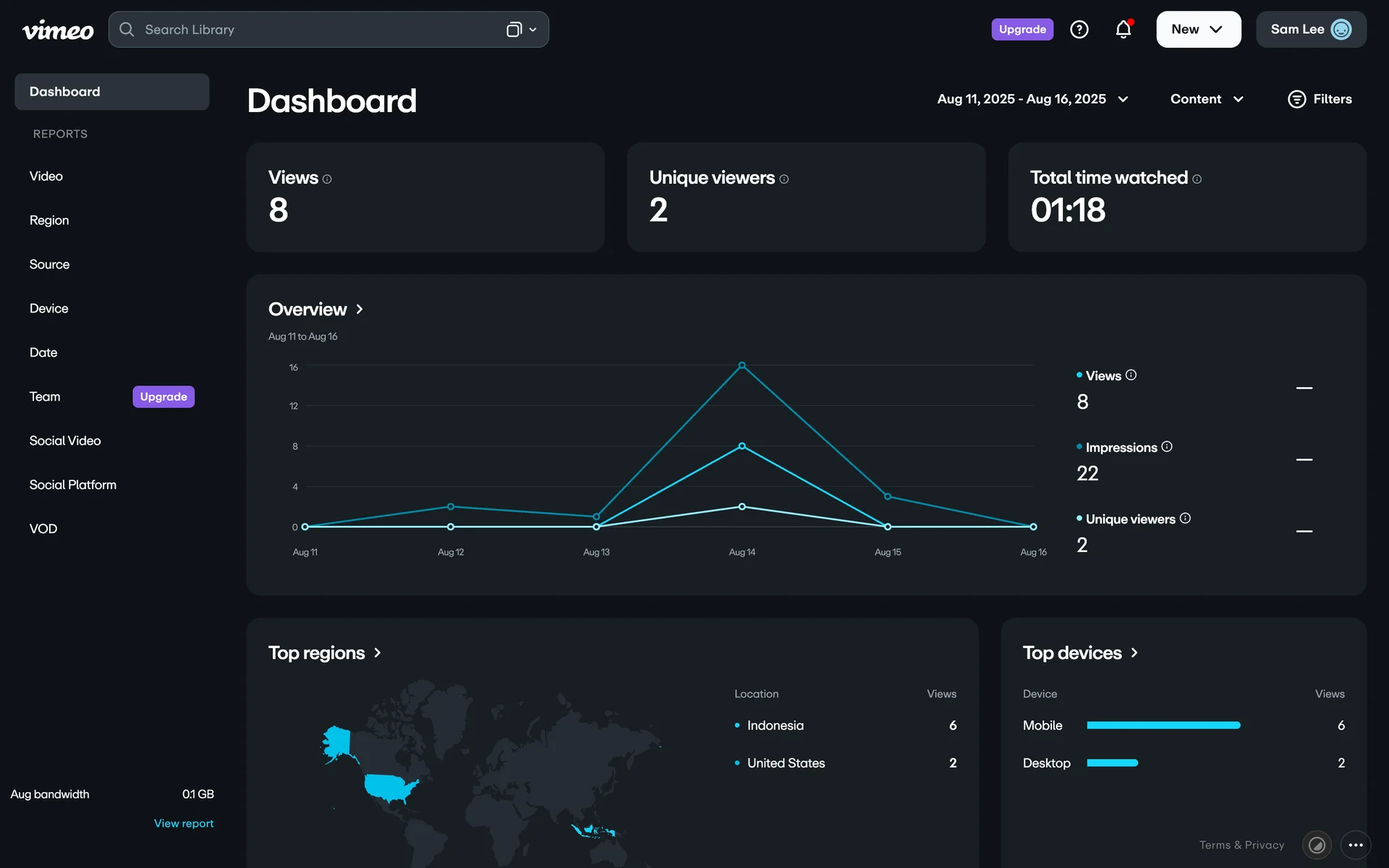This screenshot has height=868, width=1389.
Task: Click the Unique viewers card info icon
Action: tap(783, 179)
